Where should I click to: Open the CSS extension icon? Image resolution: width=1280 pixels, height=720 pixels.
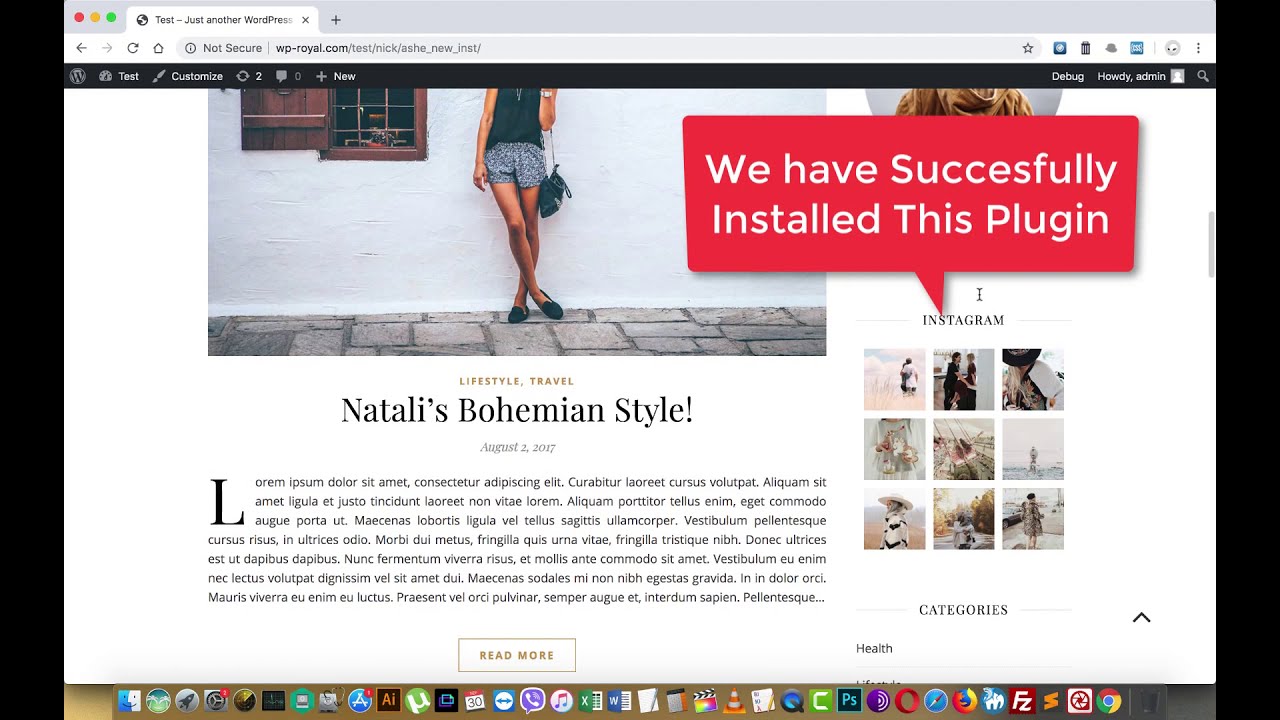[1137, 48]
